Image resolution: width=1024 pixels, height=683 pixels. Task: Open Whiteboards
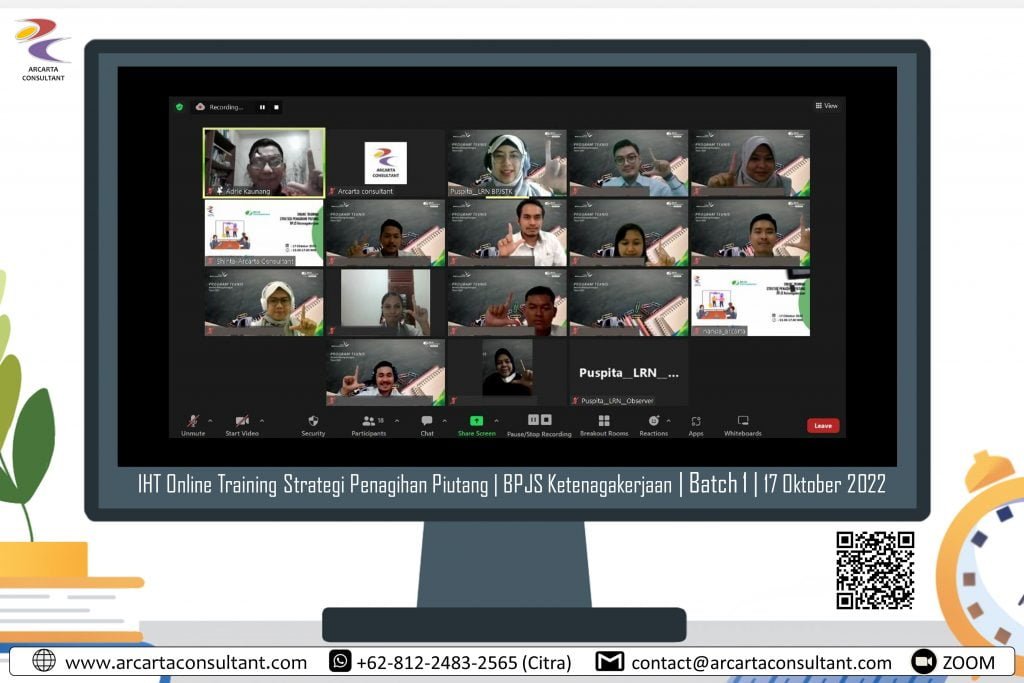pos(743,421)
